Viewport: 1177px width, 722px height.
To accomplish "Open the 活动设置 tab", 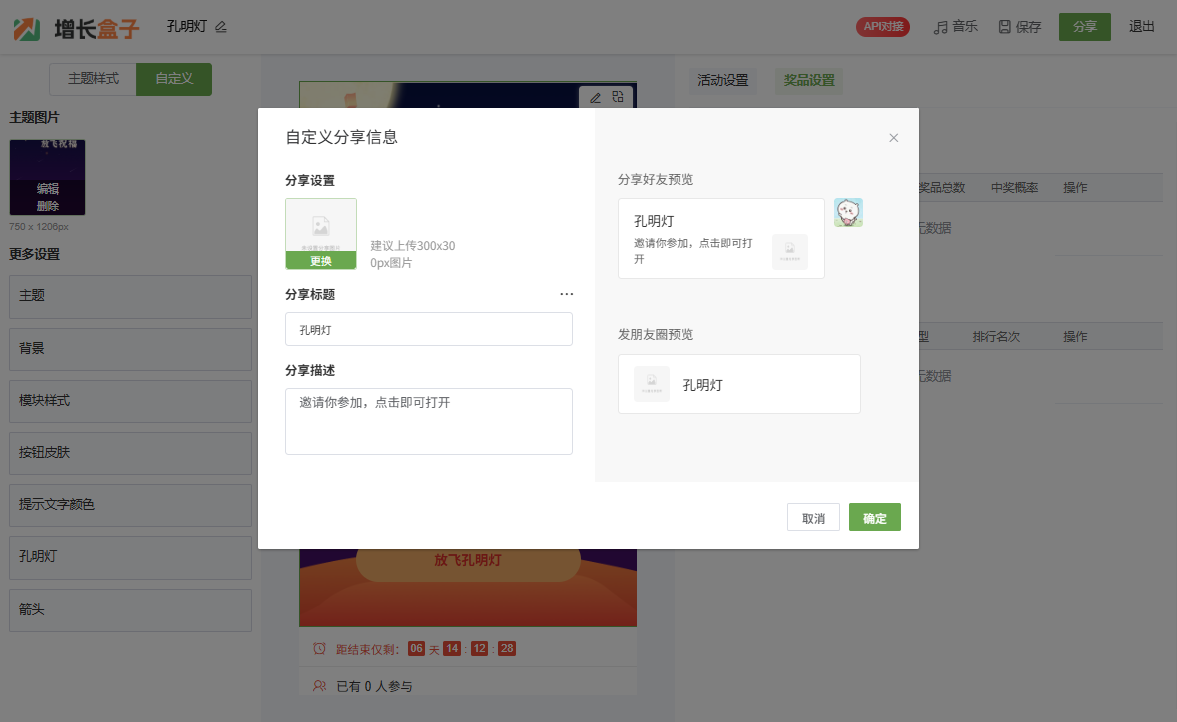I will (x=722, y=80).
